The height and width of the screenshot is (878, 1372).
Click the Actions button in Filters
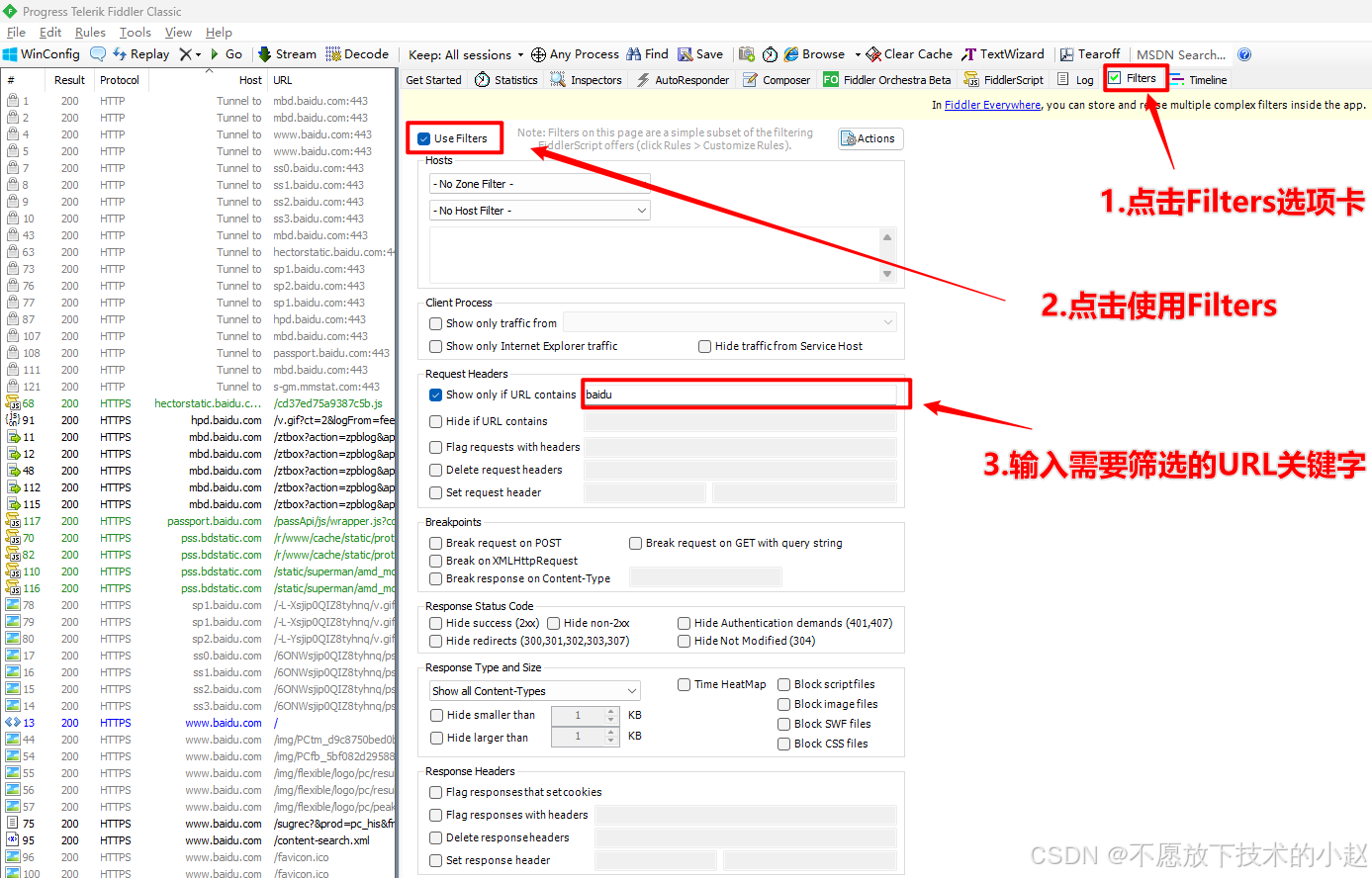click(x=870, y=138)
